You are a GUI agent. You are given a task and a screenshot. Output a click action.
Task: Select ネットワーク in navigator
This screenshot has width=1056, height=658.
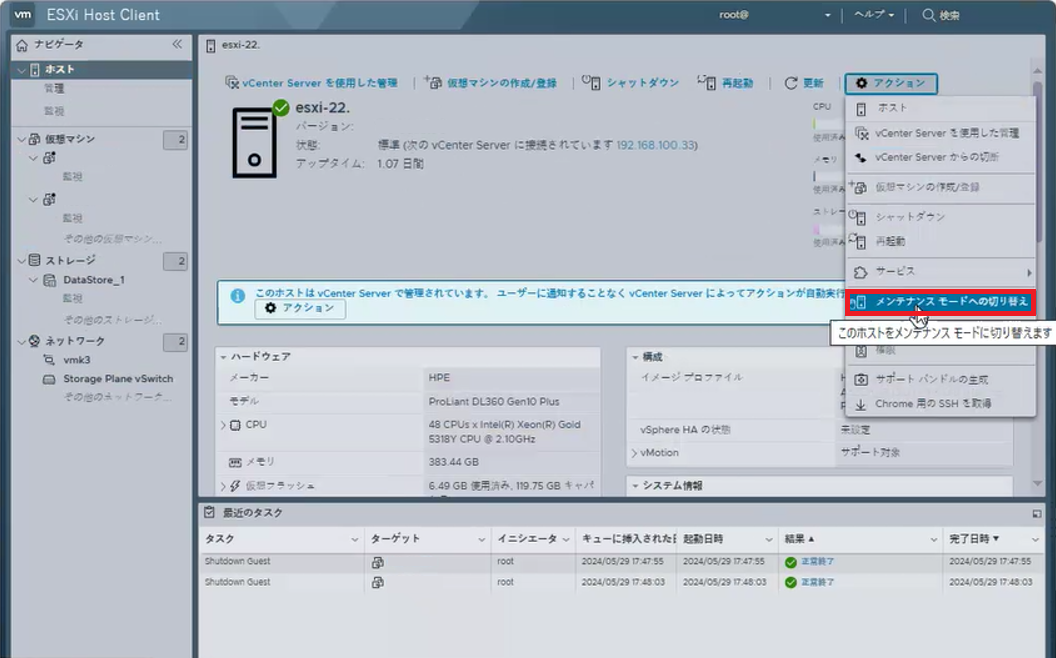75,341
